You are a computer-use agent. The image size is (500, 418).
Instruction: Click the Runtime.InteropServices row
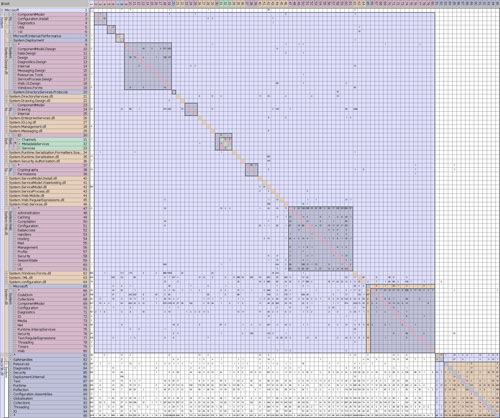pos(52,329)
